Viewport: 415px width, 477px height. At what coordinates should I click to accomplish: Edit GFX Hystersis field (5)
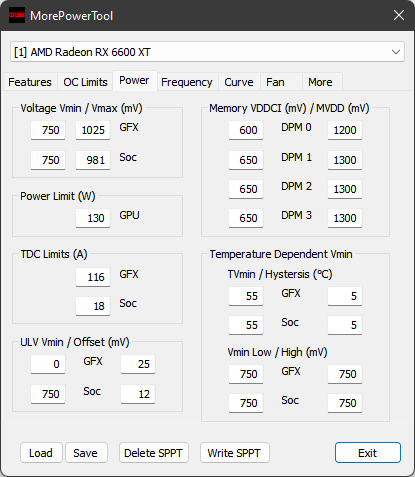pos(345,296)
